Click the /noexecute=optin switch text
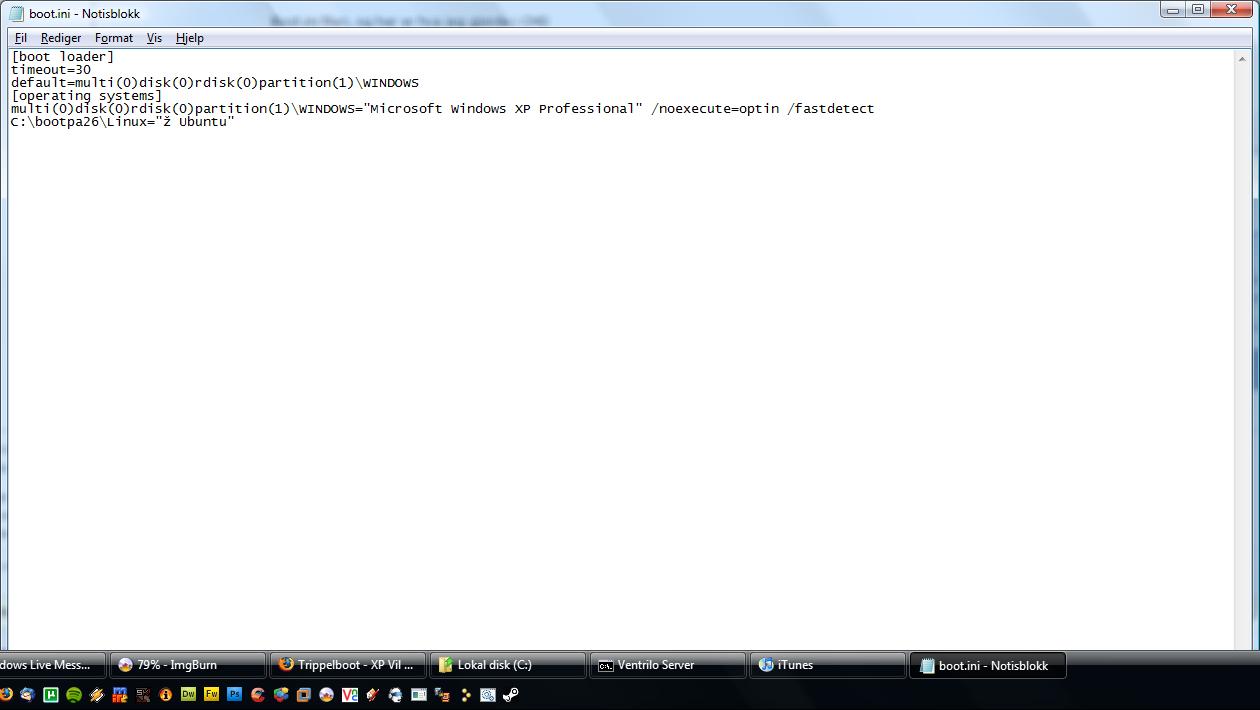This screenshot has height=710, width=1260. click(715, 109)
